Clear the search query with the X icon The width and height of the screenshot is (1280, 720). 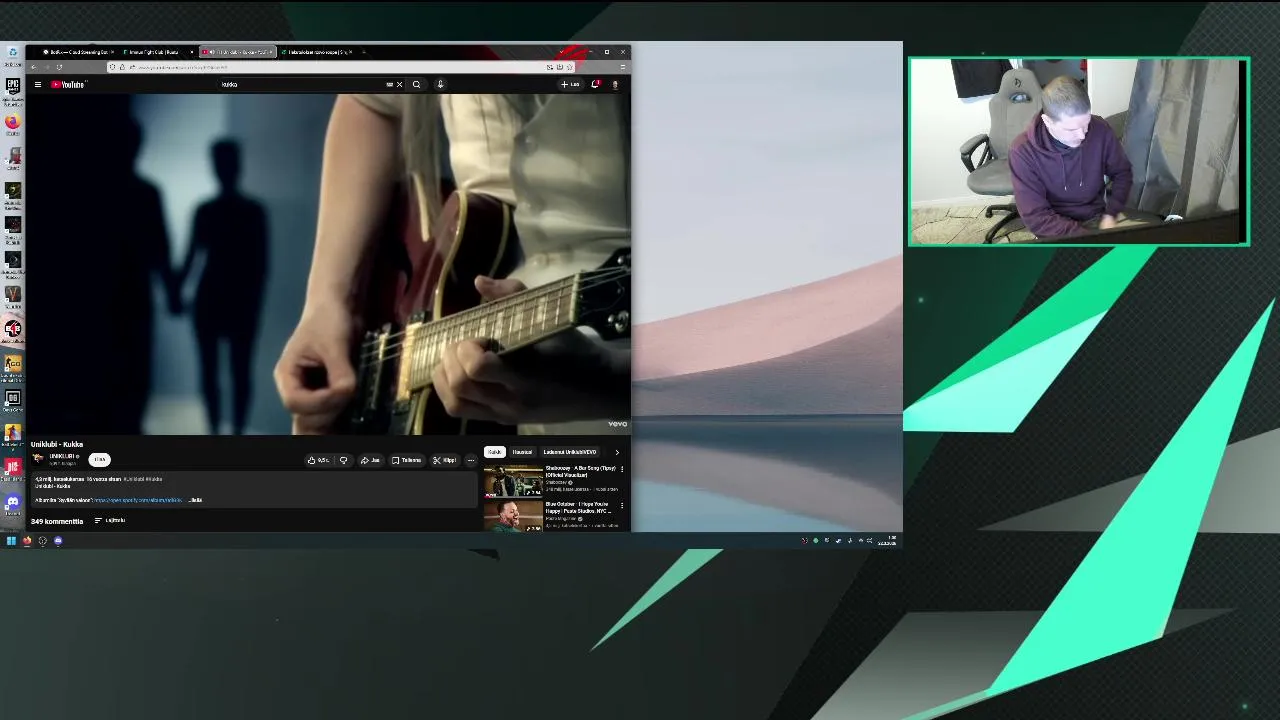click(x=399, y=85)
